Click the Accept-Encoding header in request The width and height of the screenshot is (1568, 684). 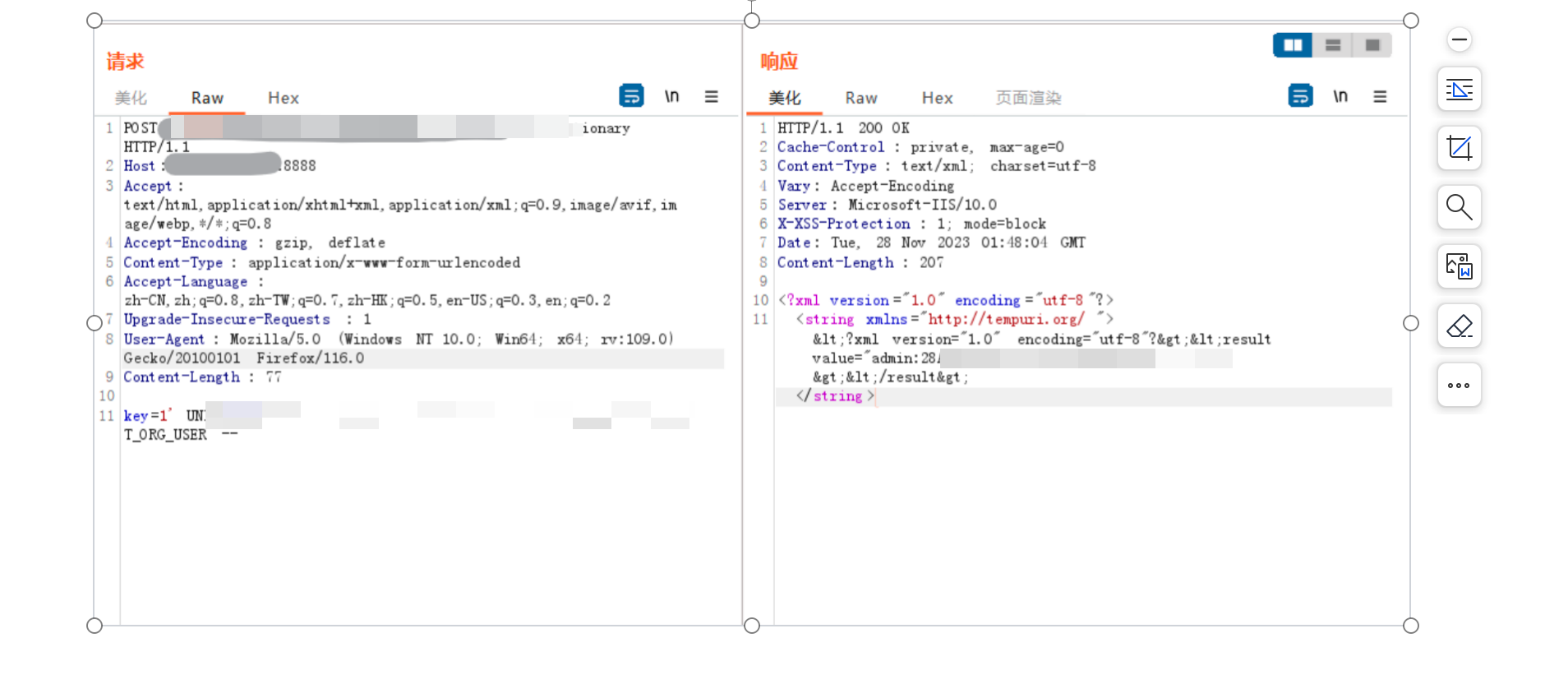tap(255, 243)
